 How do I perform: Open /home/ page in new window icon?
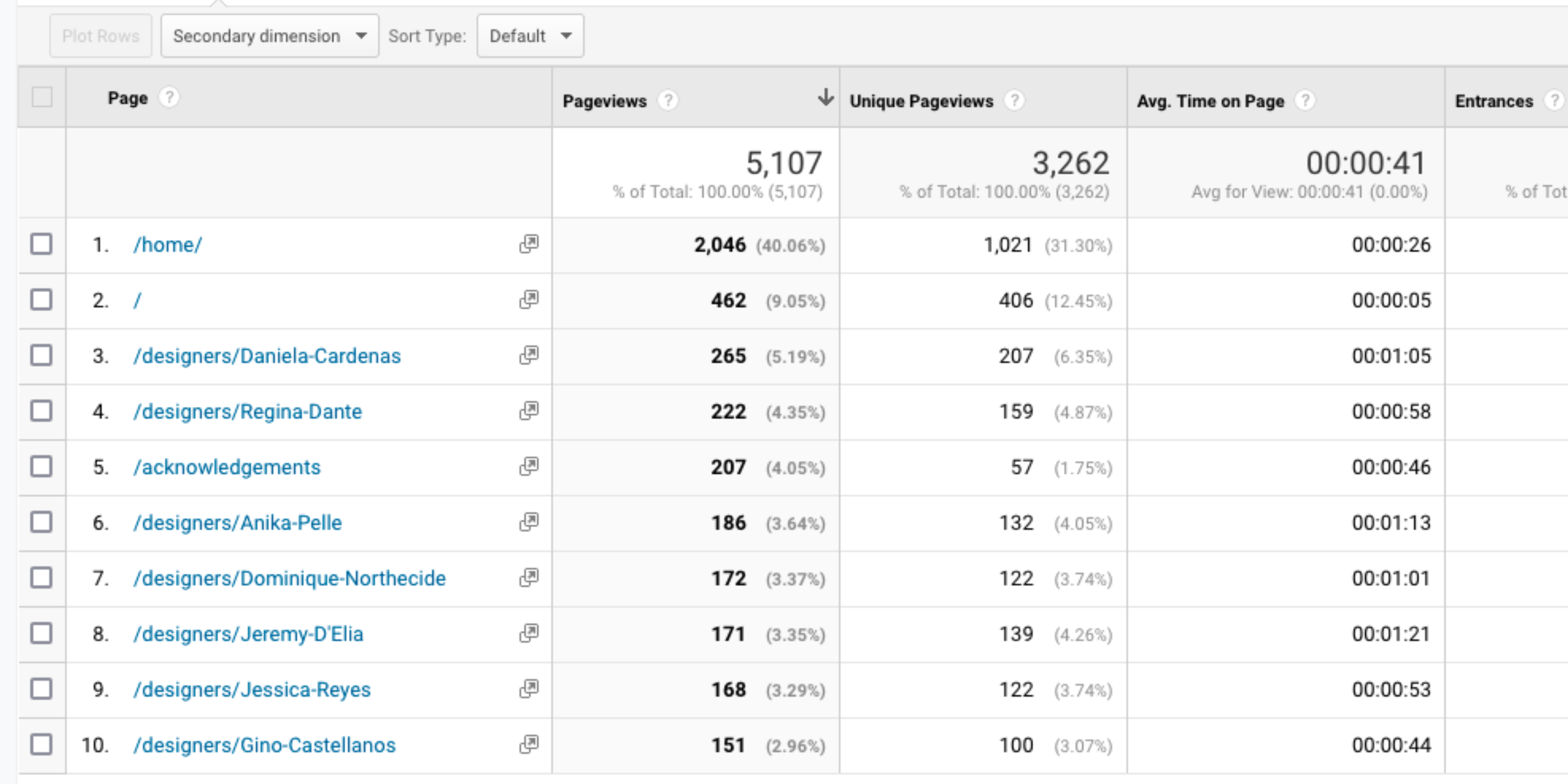(528, 244)
